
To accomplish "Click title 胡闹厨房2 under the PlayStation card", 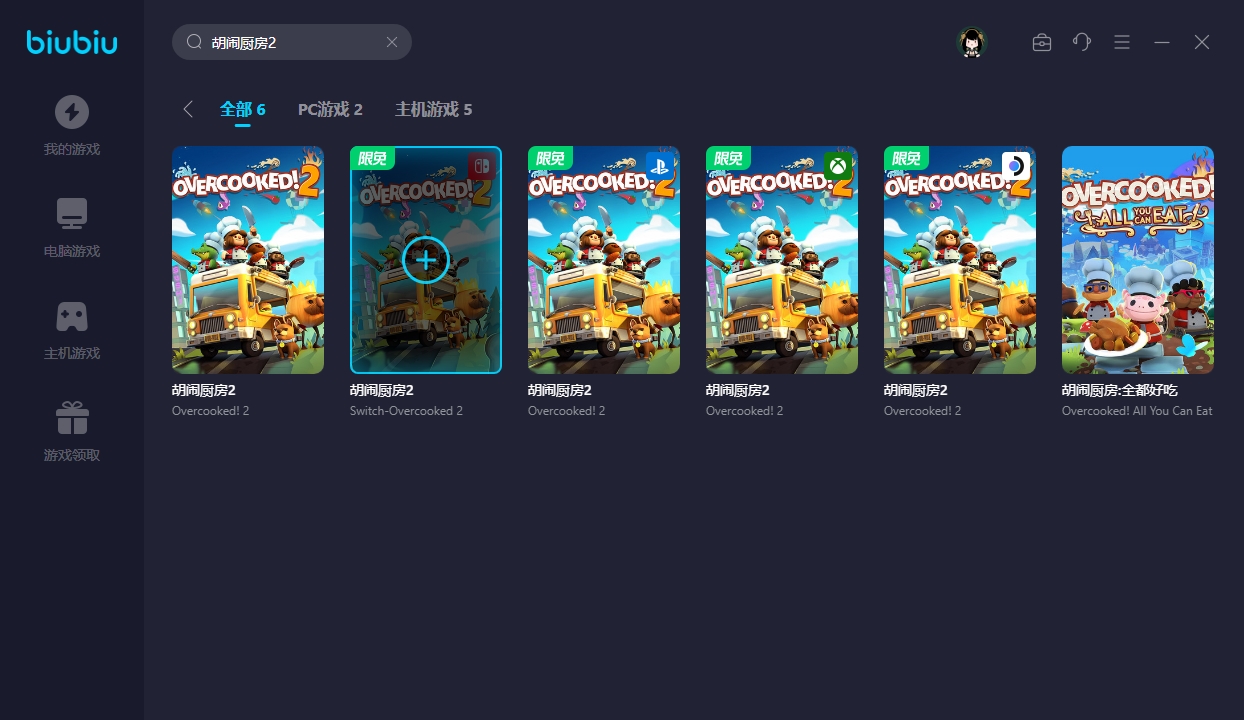I will tap(560, 390).
